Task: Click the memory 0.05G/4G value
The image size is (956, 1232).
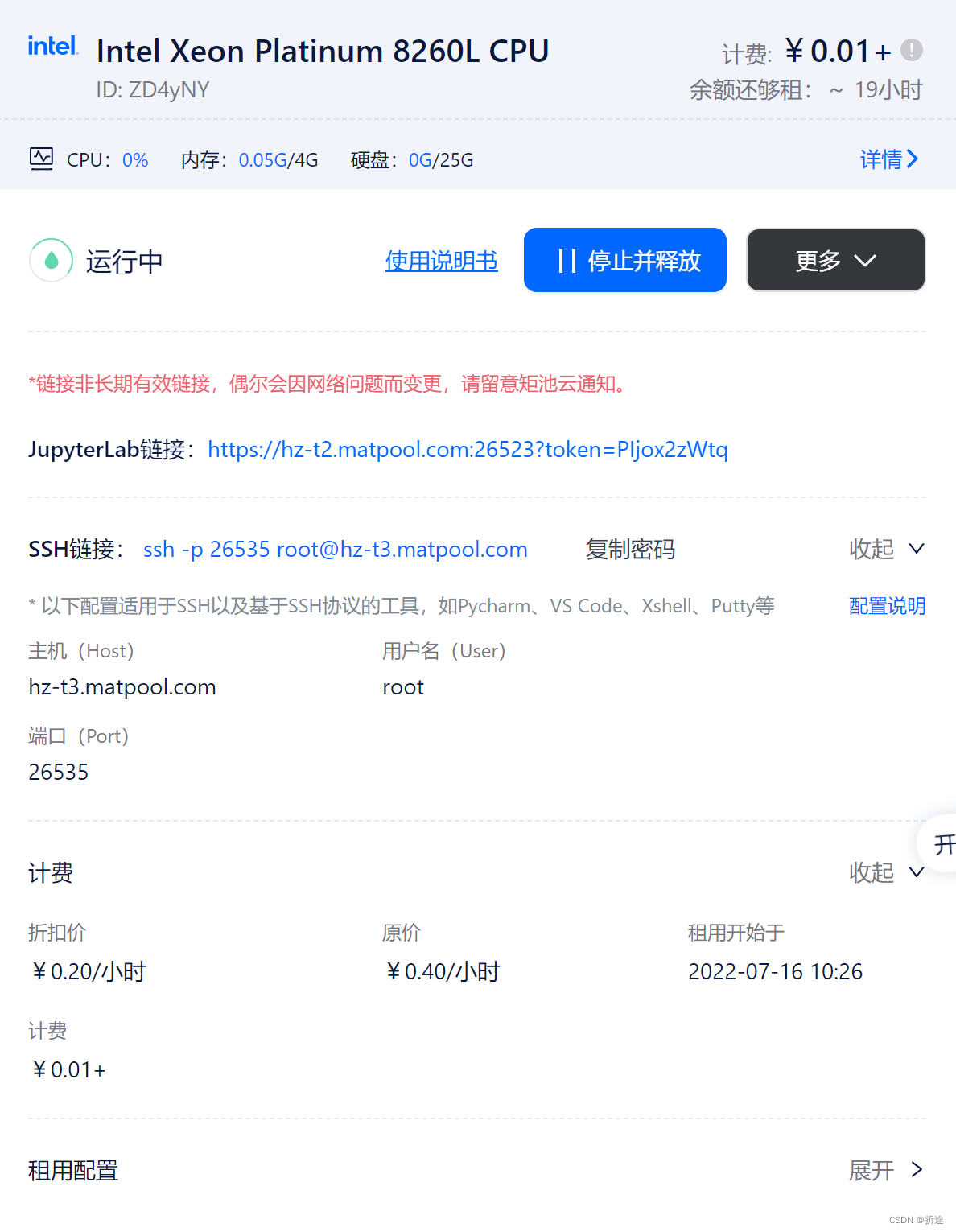Action: 278,160
